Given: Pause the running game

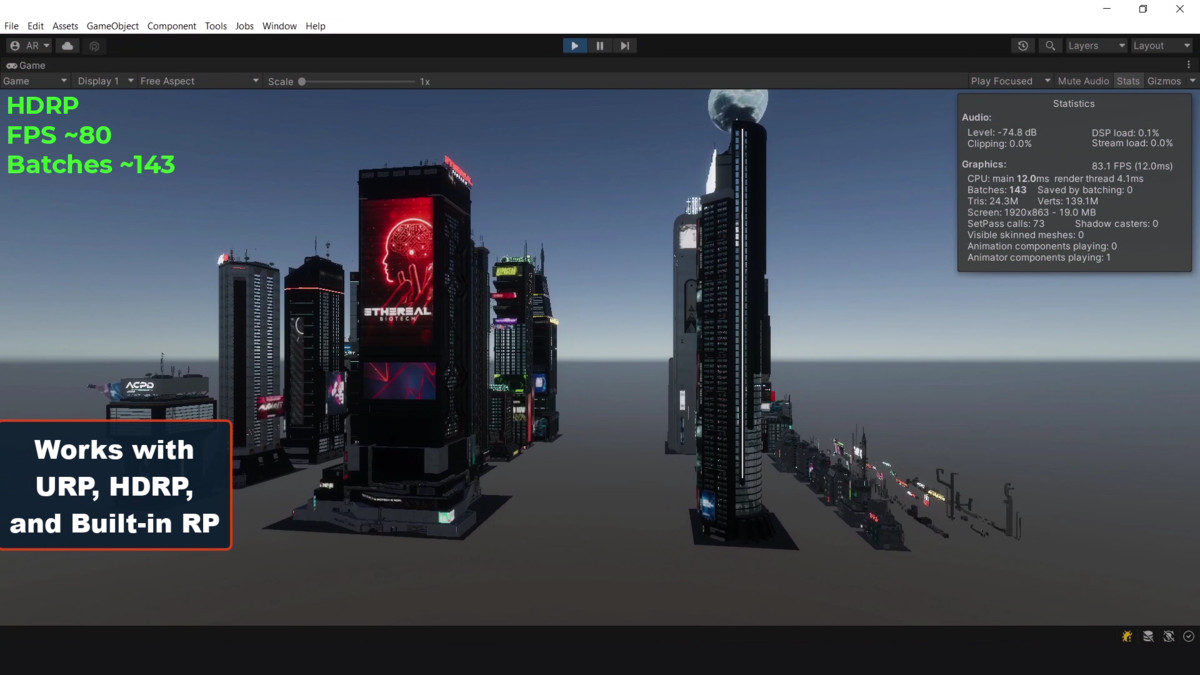Looking at the screenshot, I should 599,45.
